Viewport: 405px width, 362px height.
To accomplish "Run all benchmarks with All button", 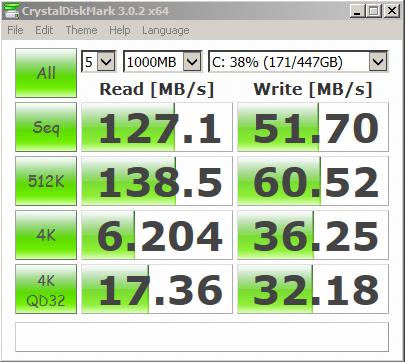I will tap(46, 73).
